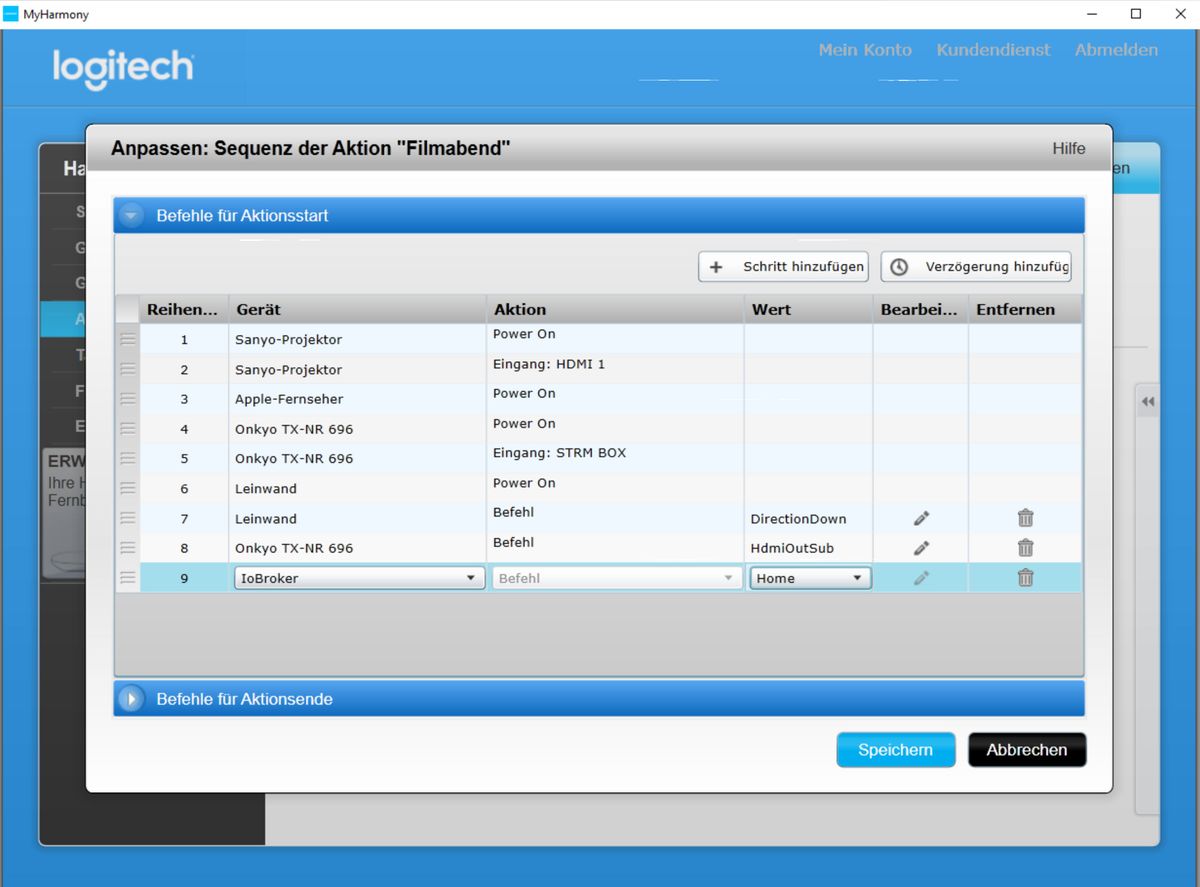Click the MyHarmony app icon in title bar
This screenshot has height=887, width=1200.
point(11,14)
